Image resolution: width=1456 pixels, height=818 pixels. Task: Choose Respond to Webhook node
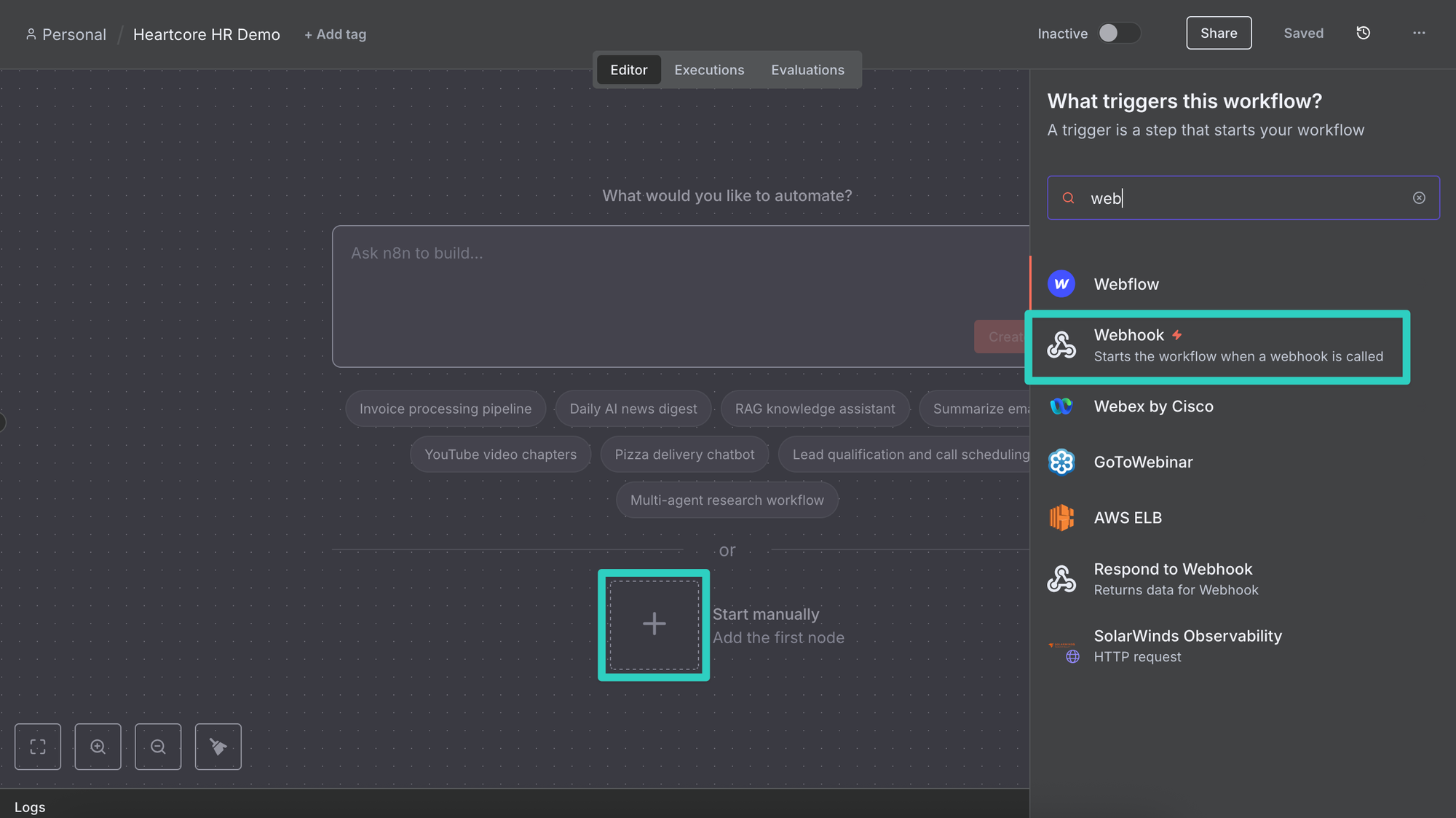point(1172,578)
